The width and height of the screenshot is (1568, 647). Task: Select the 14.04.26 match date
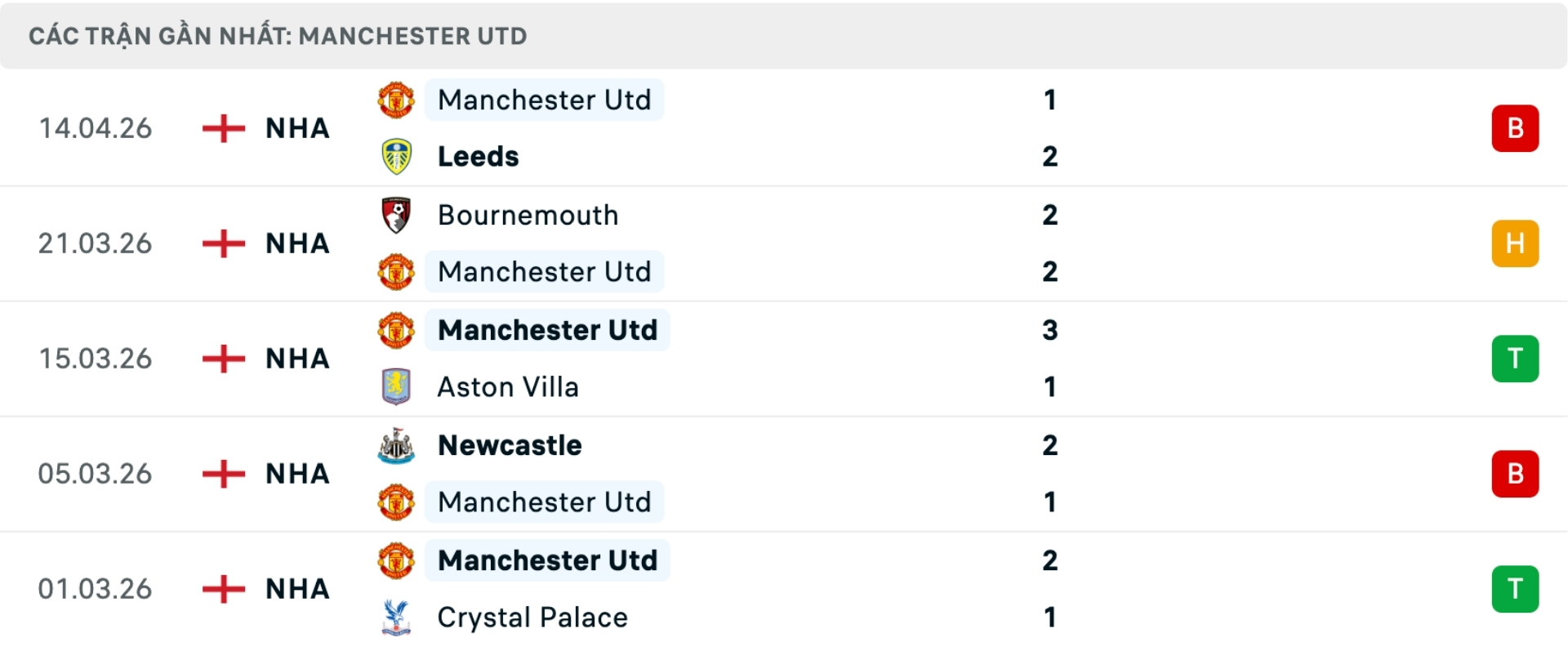click(x=96, y=128)
